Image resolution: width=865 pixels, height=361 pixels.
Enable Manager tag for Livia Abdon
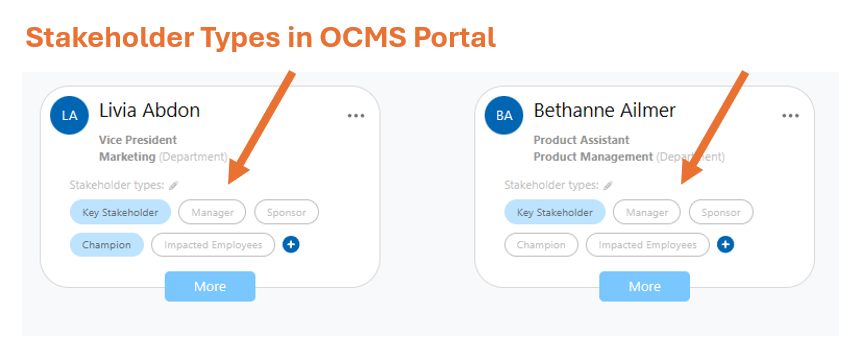212,212
